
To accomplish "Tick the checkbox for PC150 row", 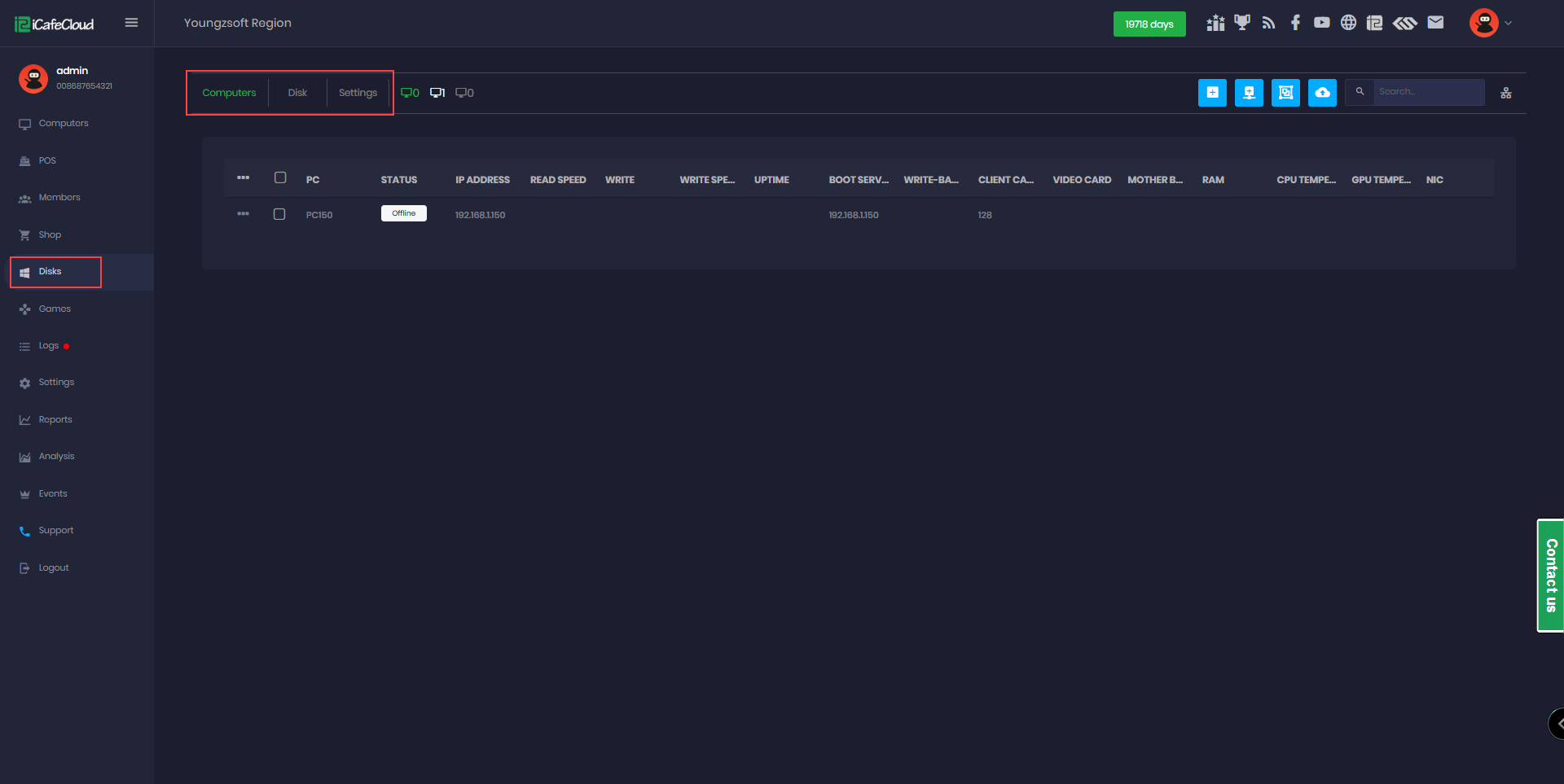I will click(279, 214).
